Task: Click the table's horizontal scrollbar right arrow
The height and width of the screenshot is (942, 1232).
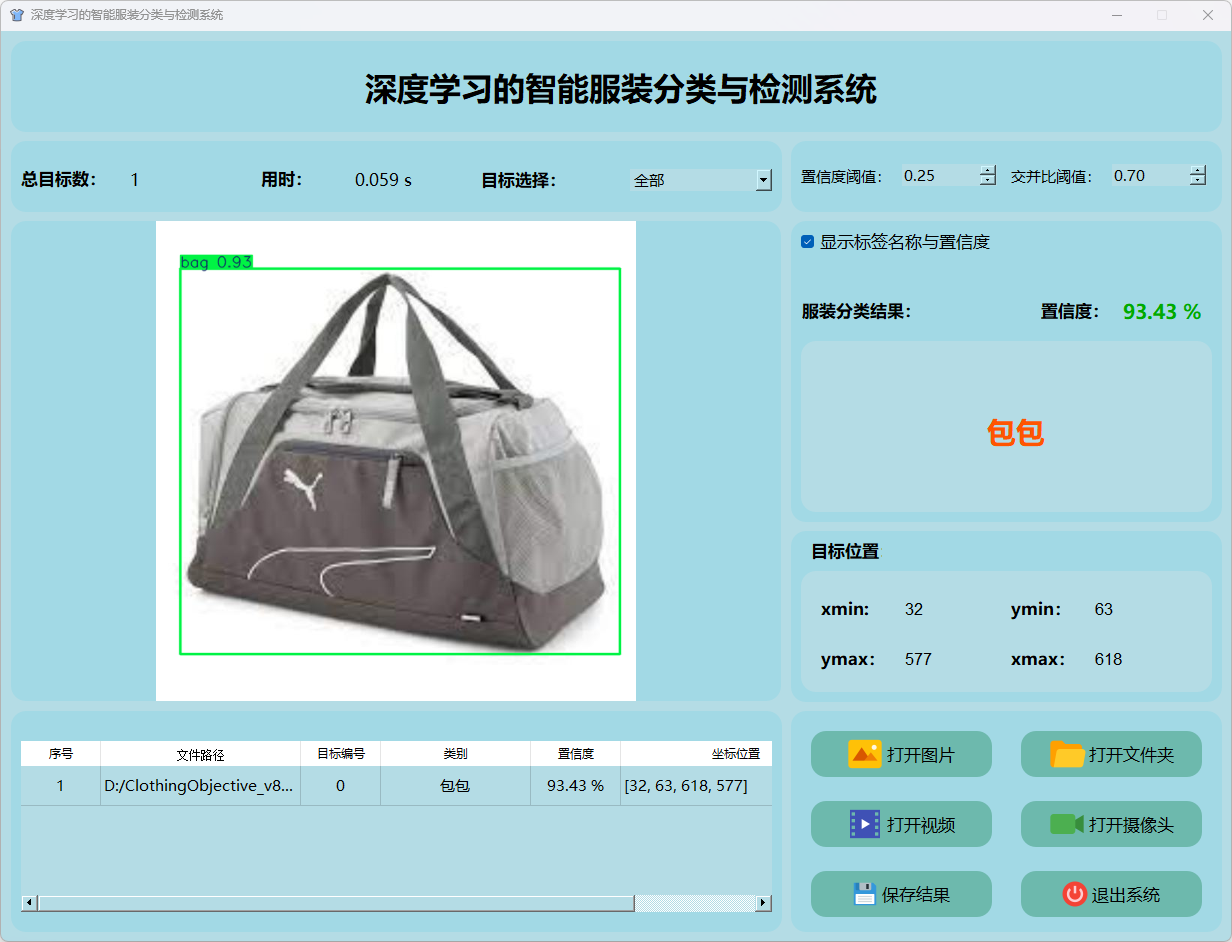Action: point(763,903)
